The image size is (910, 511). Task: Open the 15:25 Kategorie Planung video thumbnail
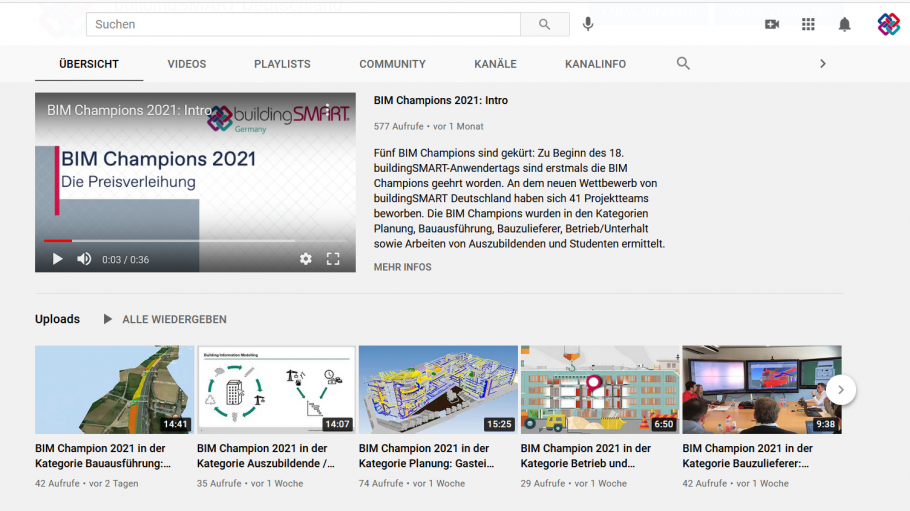point(438,389)
